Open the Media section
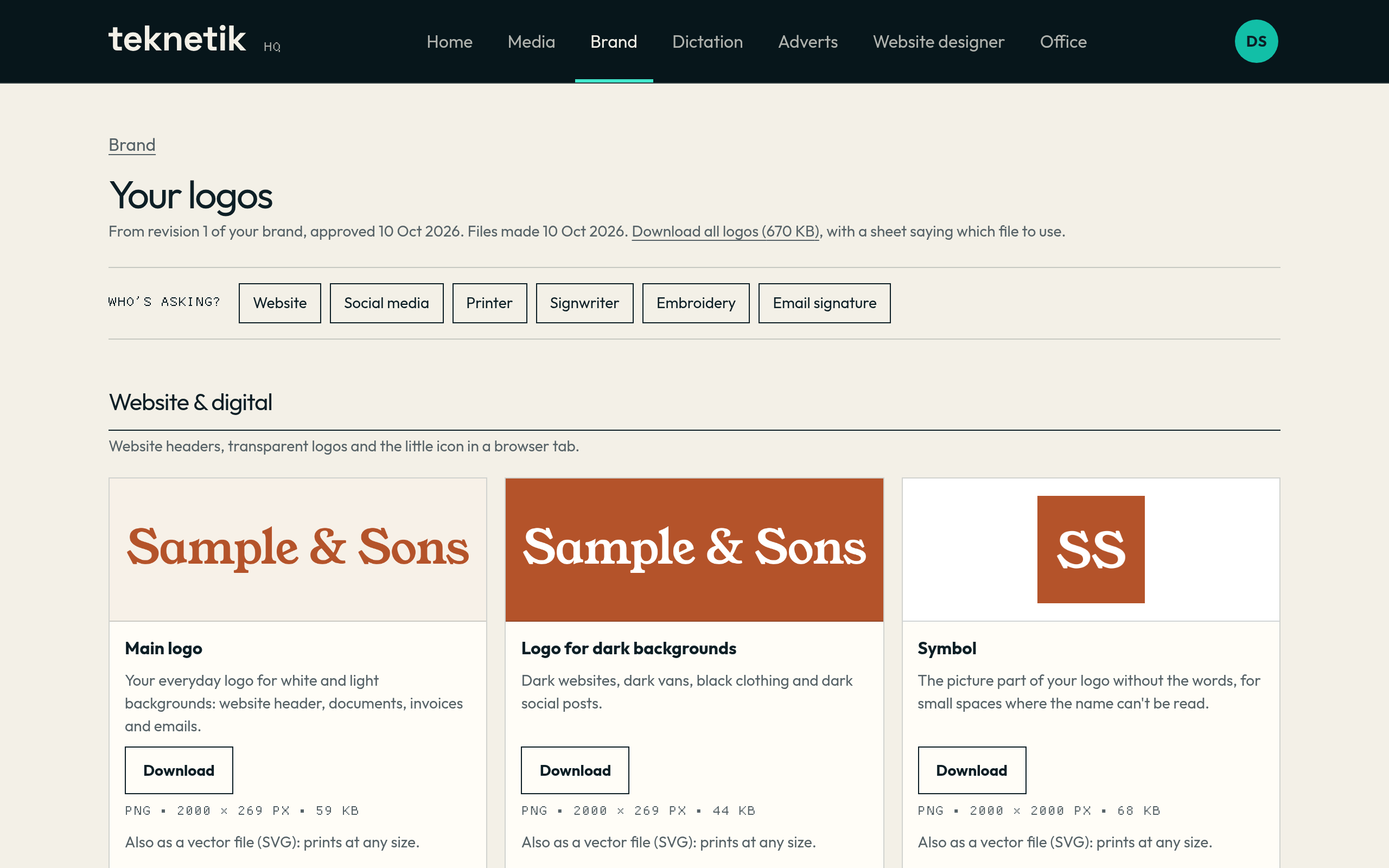 pyautogui.click(x=531, y=42)
